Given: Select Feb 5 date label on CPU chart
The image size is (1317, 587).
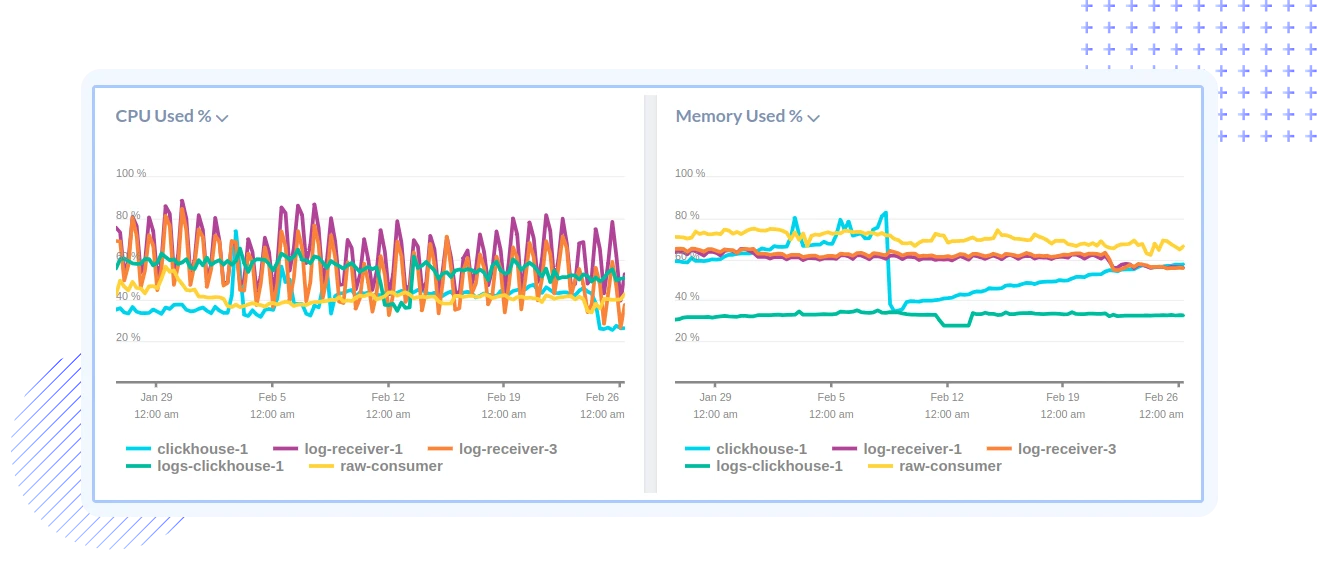Looking at the screenshot, I should (x=272, y=397).
